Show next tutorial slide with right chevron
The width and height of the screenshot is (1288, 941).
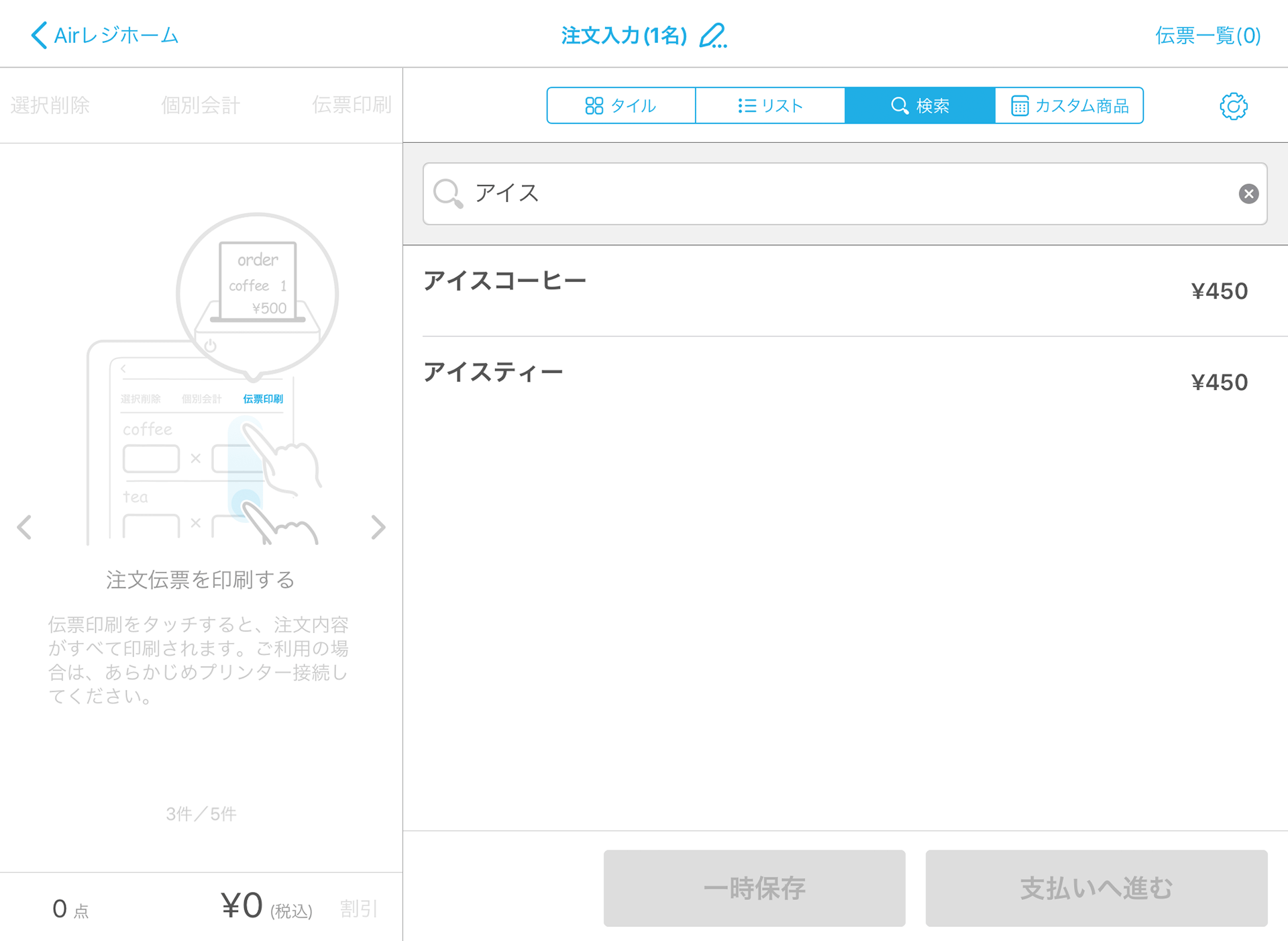[378, 528]
